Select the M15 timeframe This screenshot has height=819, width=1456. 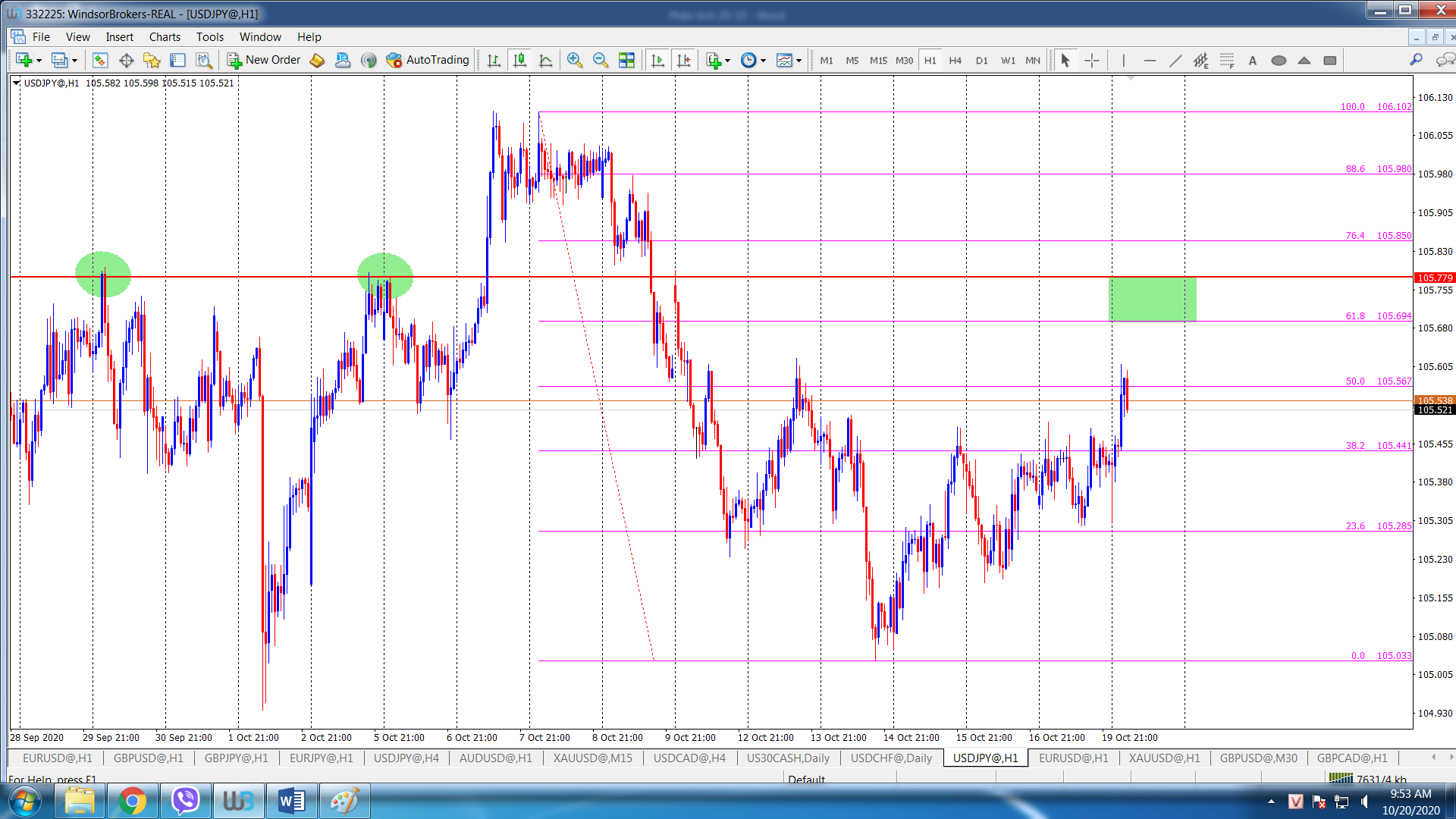[878, 60]
